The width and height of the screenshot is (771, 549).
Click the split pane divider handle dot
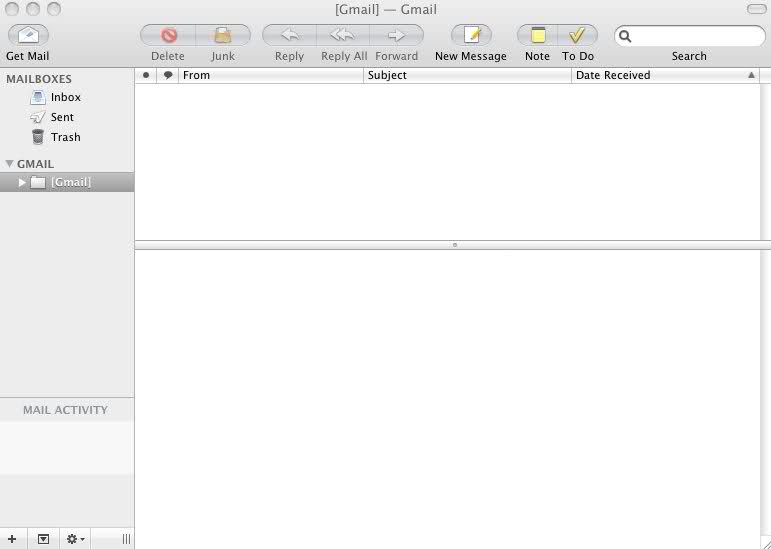(x=455, y=245)
